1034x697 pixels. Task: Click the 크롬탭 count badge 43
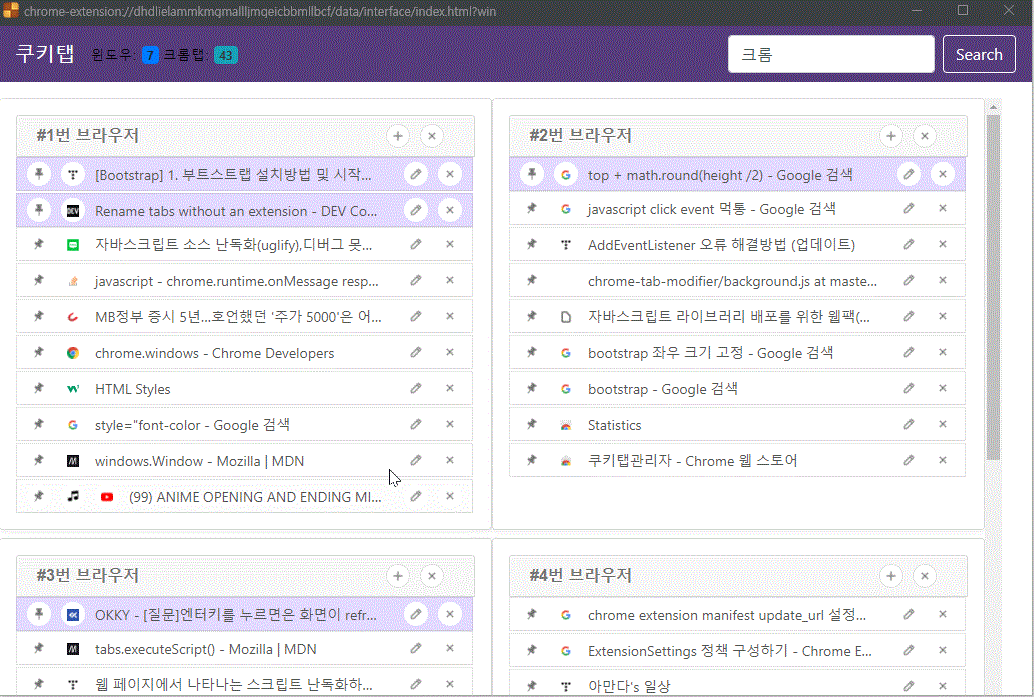pyautogui.click(x=226, y=55)
